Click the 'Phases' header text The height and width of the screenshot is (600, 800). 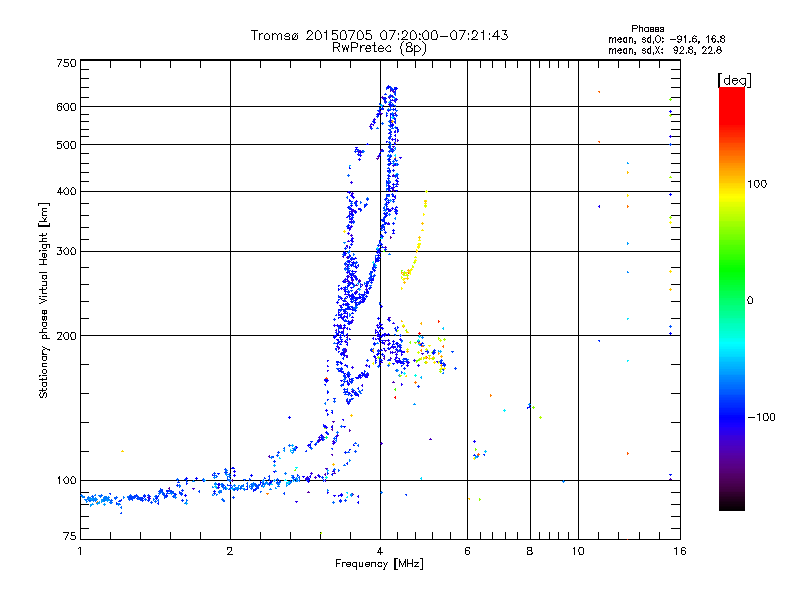pyautogui.click(x=647, y=29)
